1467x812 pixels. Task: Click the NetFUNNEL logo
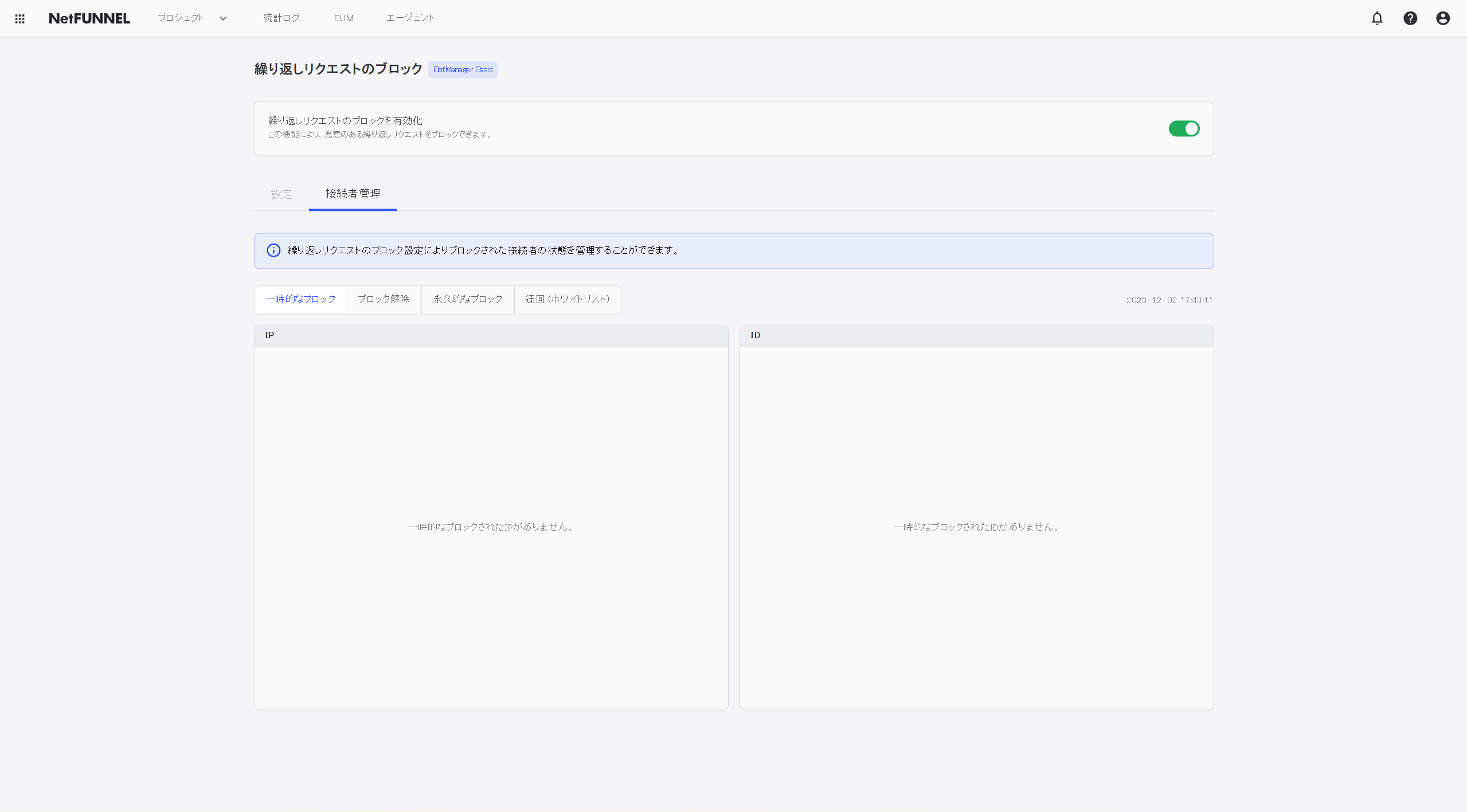[x=89, y=18]
